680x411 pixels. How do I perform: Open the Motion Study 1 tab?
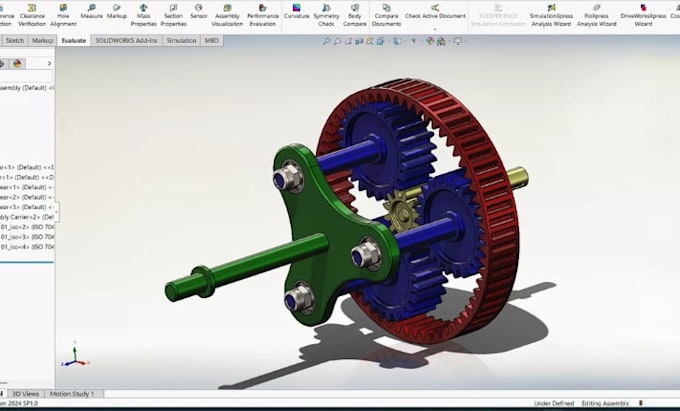72,394
